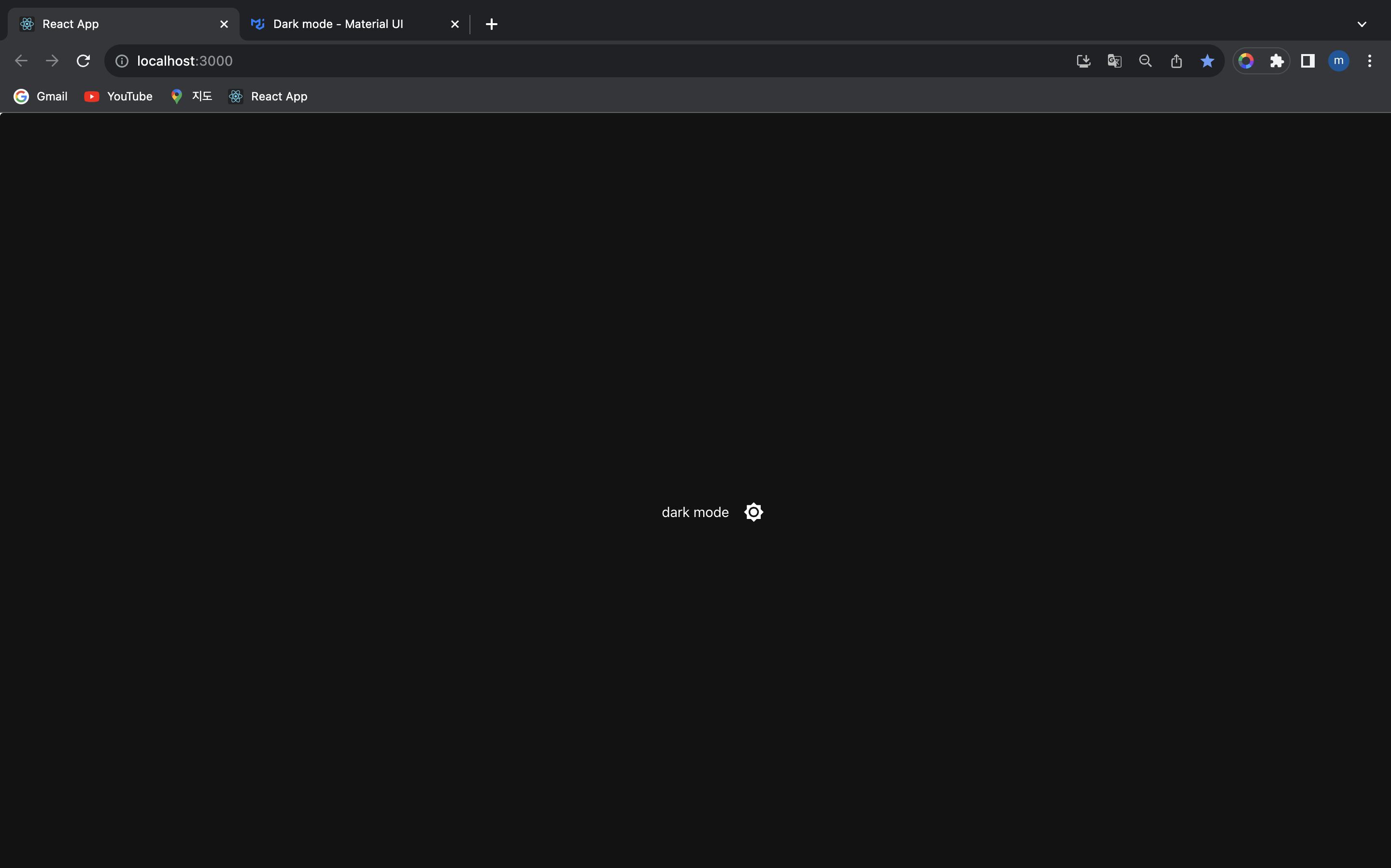Open the profile avatar menu
1391x868 pixels.
pyautogui.click(x=1339, y=61)
